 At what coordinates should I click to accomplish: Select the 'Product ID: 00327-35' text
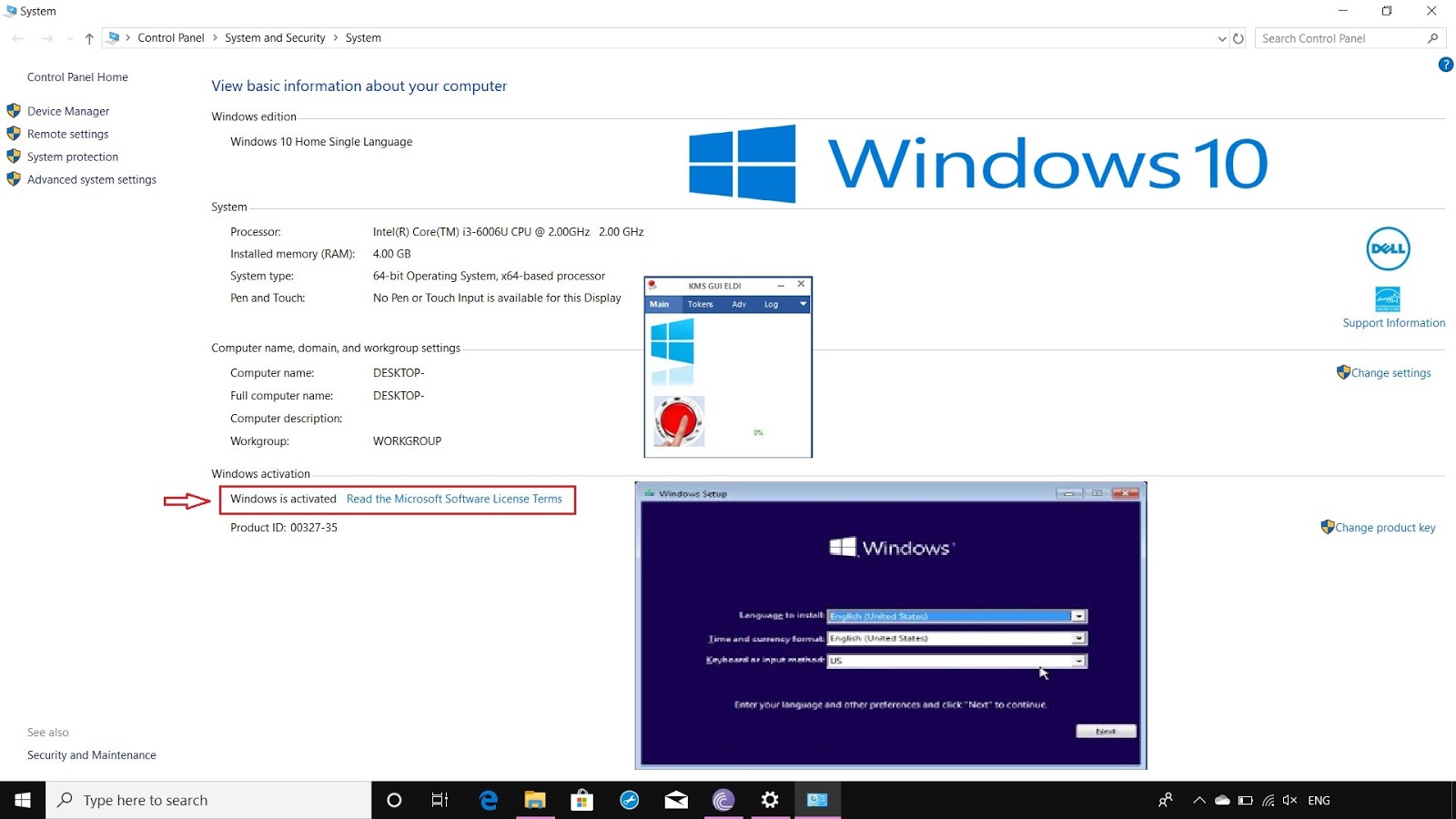pos(284,528)
